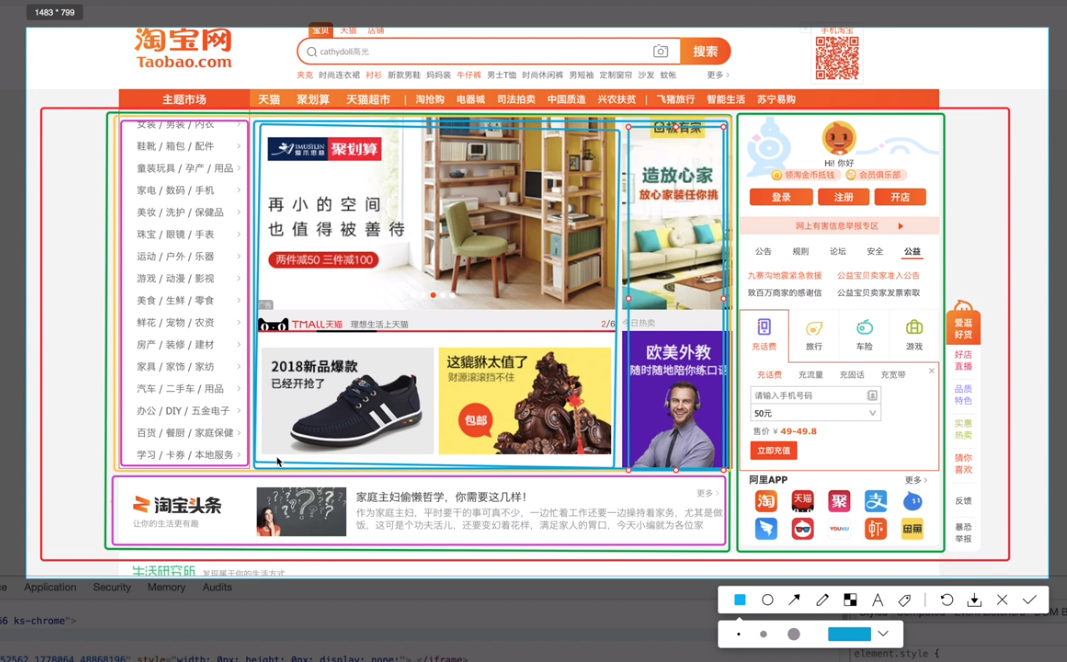Open the Youku app icon
This screenshot has width=1067, height=662.
[838, 529]
